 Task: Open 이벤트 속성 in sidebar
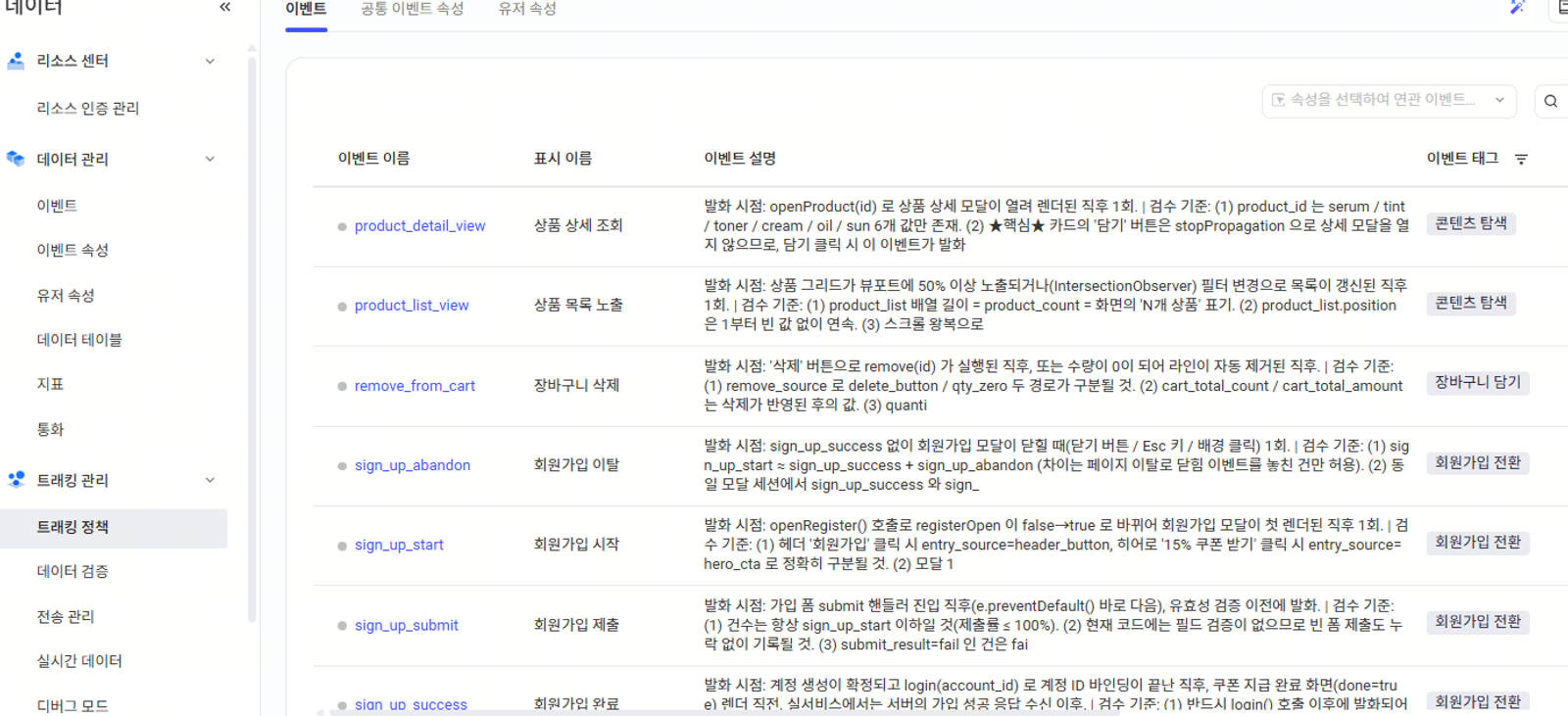point(73,250)
